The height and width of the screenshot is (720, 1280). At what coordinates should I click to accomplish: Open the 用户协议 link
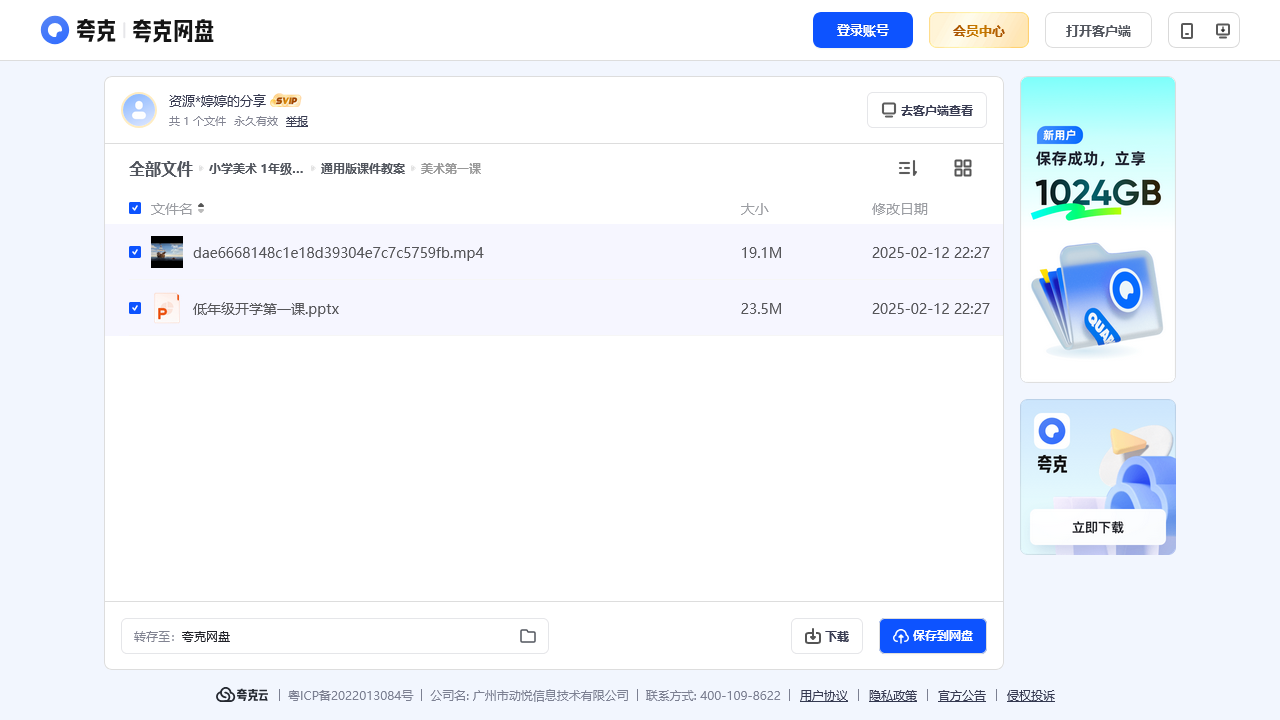(x=824, y=696)
